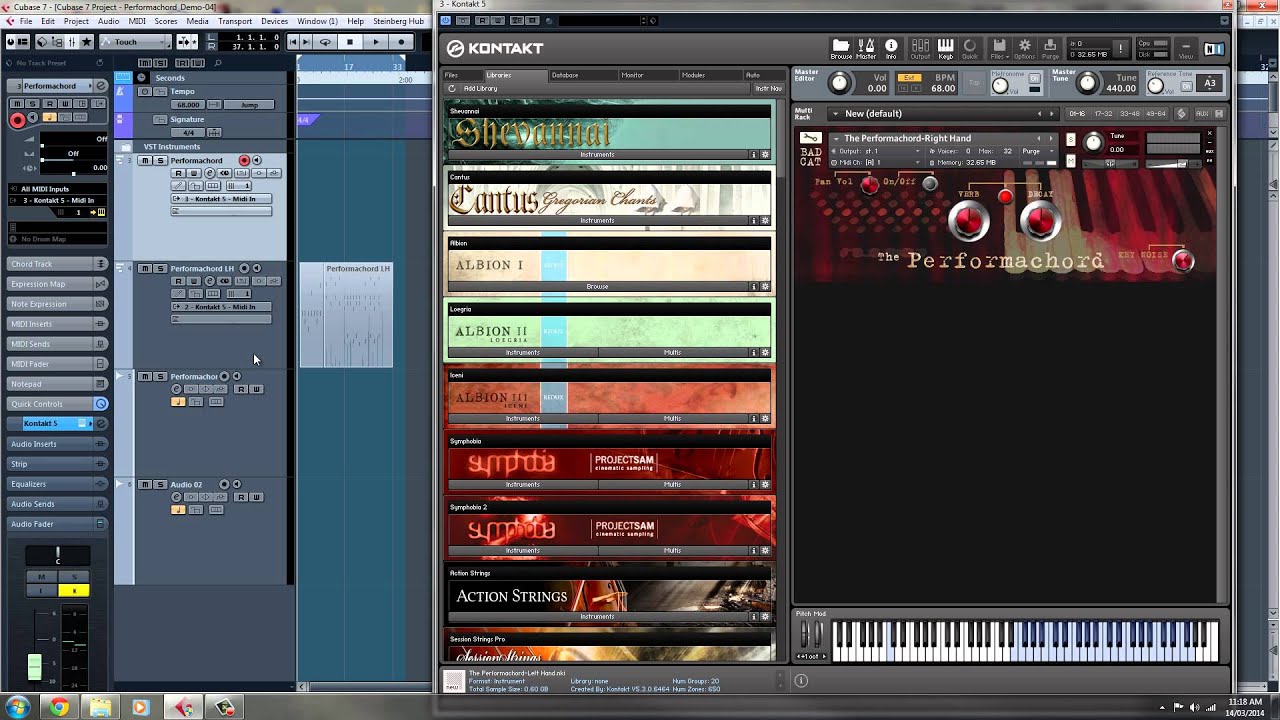1280x720 pixels.
Task: Click the inspector record enable button
Action: pos(17,120)
